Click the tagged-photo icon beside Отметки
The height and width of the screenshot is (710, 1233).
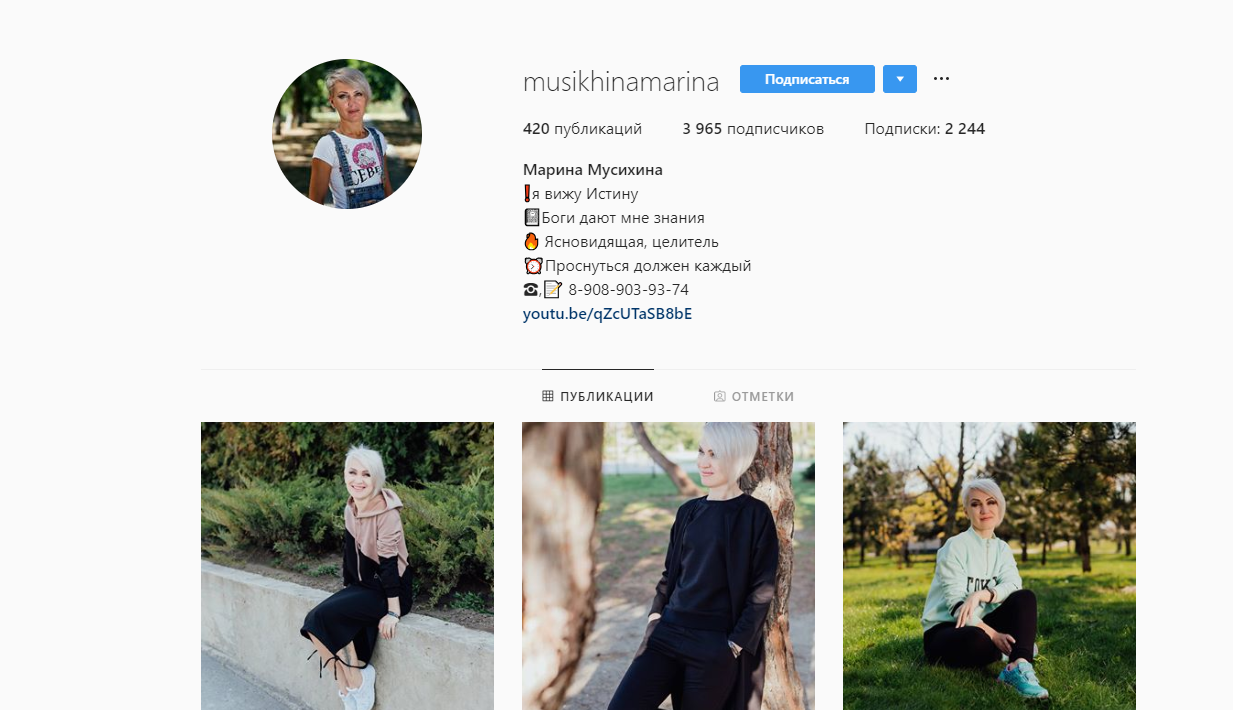719,397
